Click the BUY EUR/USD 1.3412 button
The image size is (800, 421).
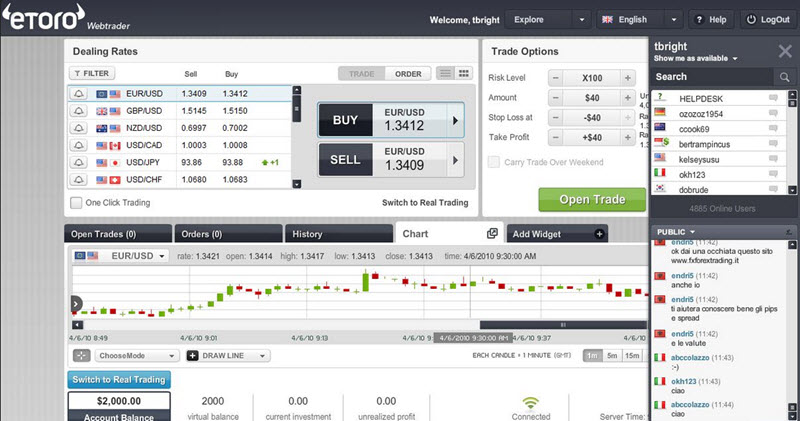(391, 120)
